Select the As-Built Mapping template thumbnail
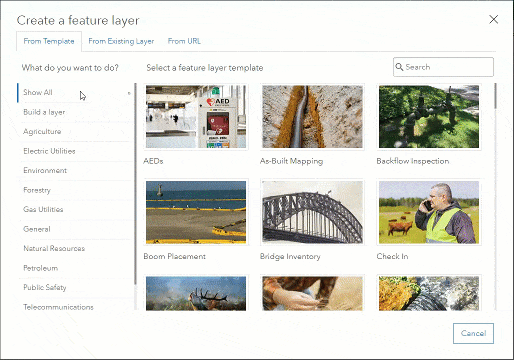The height and width of the screenshot is (360, 514). 312,117
